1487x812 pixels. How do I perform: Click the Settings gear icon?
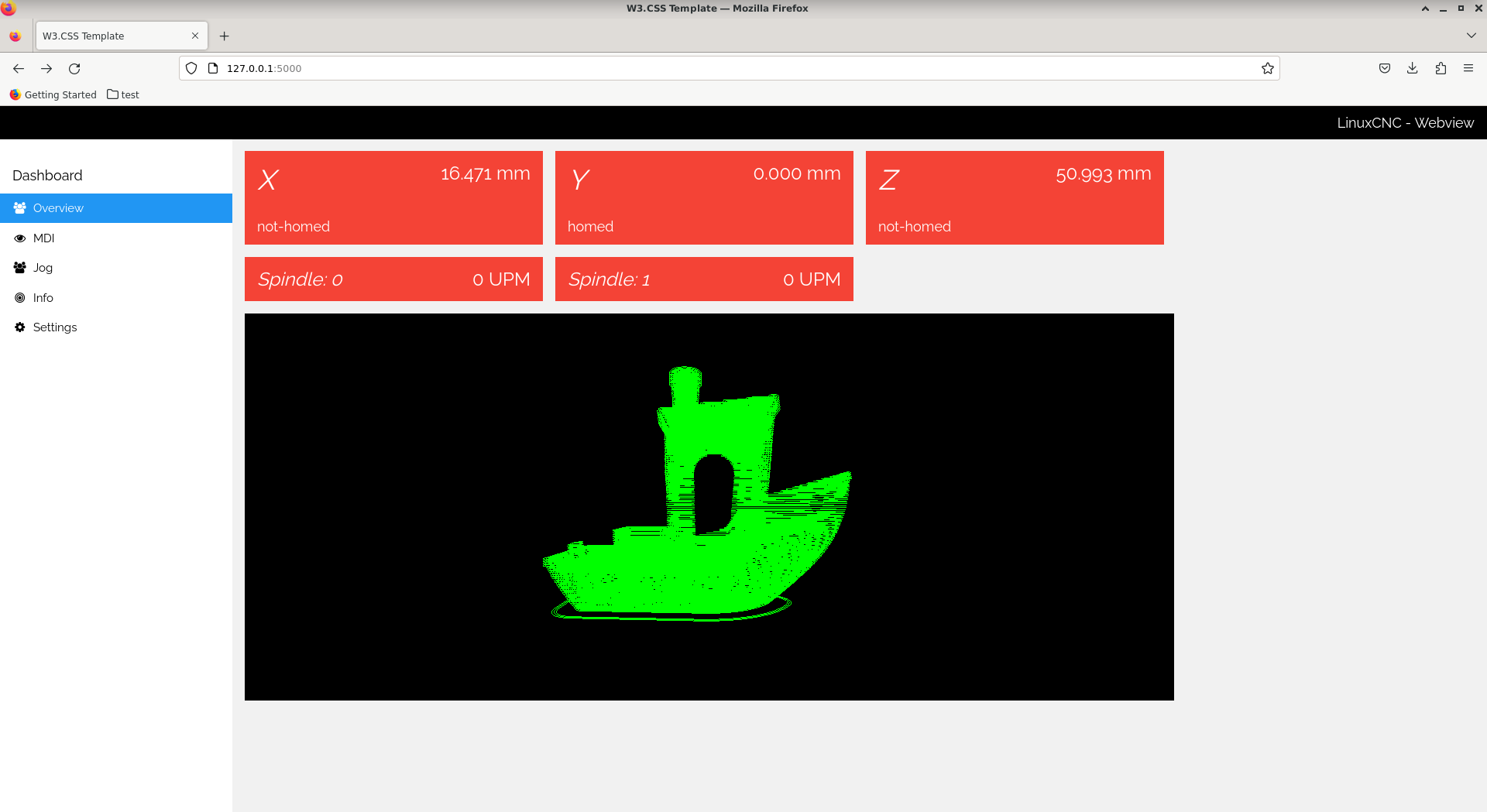(20, 327)
